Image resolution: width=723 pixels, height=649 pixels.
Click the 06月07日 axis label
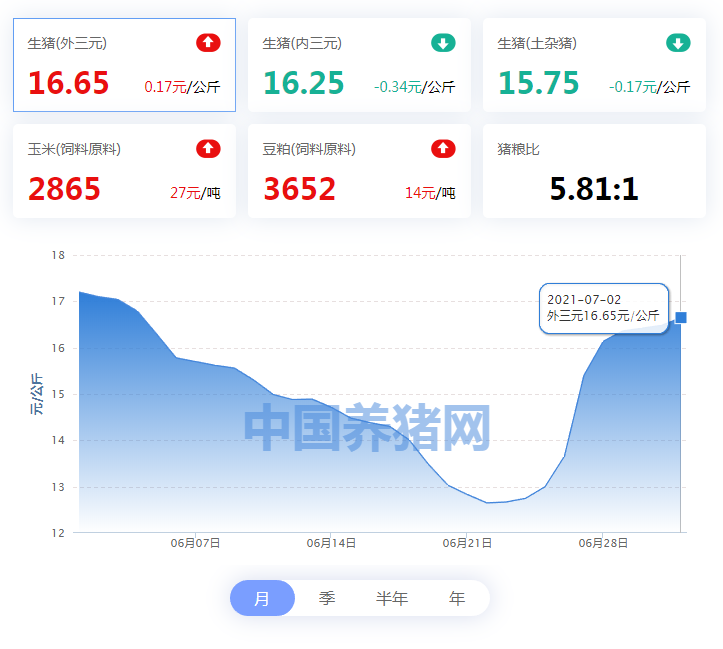pos(195,543)
